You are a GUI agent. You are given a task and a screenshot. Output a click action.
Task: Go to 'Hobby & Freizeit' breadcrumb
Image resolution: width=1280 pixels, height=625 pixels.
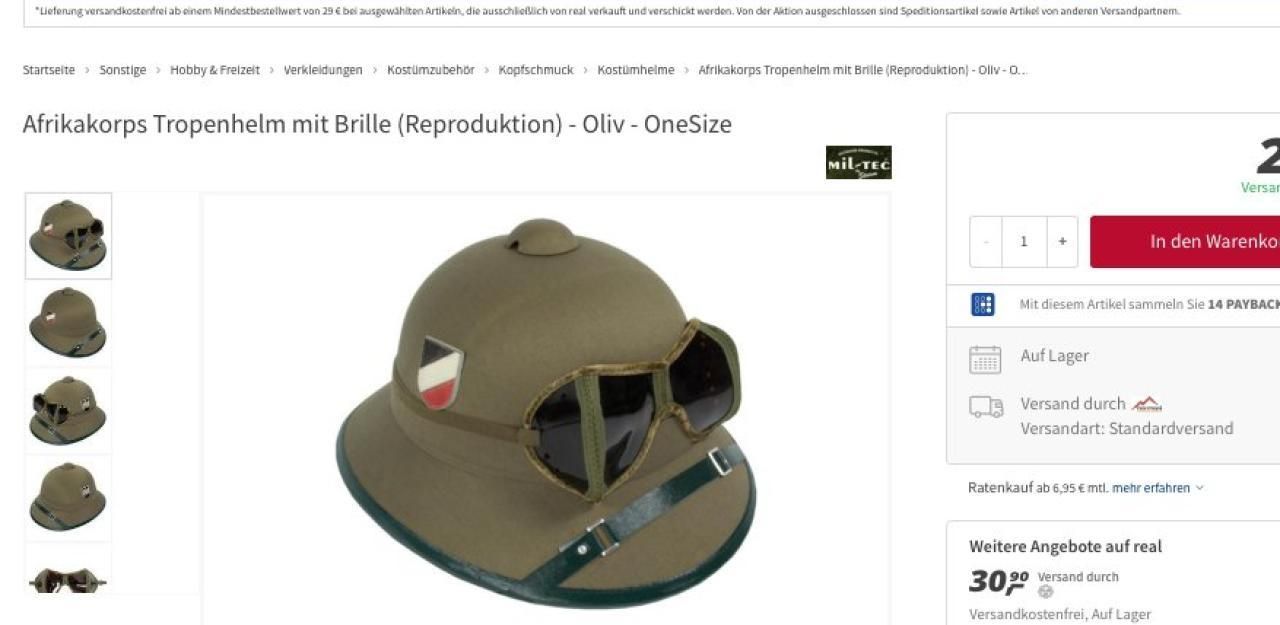click(215, 70)
